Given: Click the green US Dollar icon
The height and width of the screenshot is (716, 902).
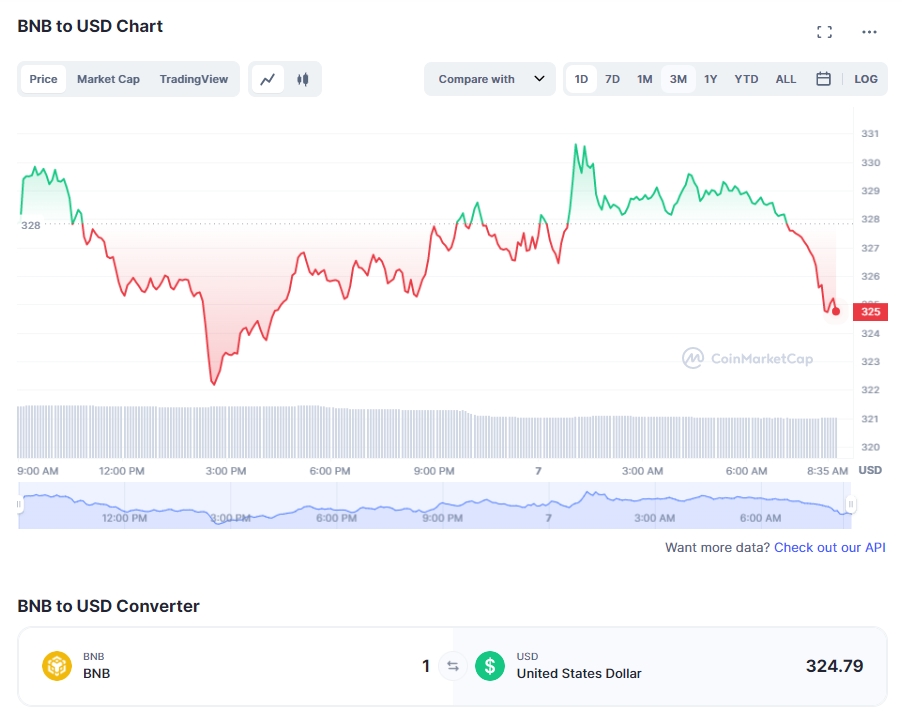Looking at the screenshot, I should [490, 666].
